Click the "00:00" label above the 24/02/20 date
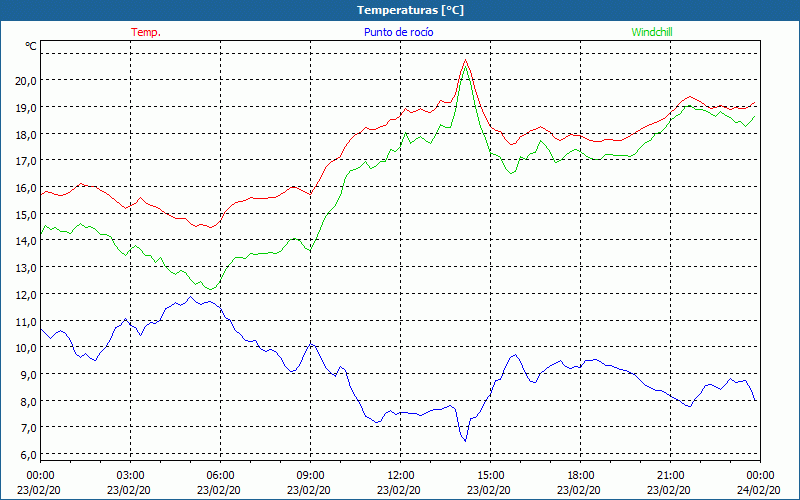The width and height of the screenshot is (800, 500). pos(760,476)
